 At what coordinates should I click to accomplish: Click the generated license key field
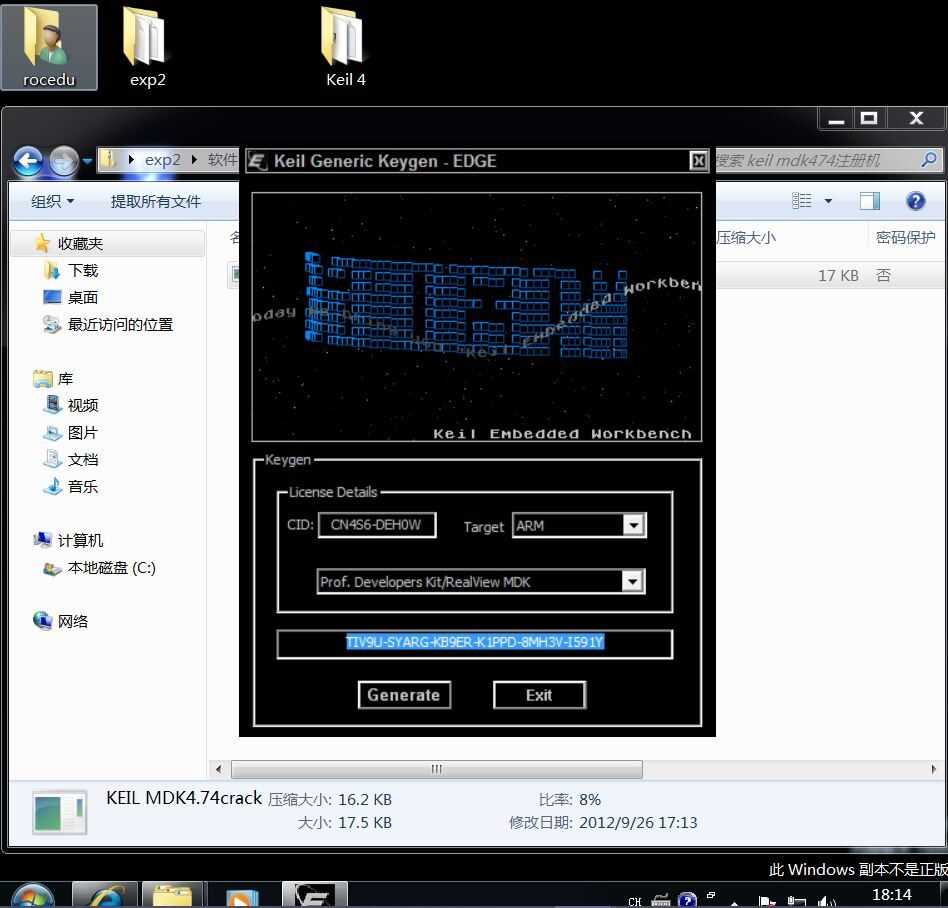tap(475, 643)
